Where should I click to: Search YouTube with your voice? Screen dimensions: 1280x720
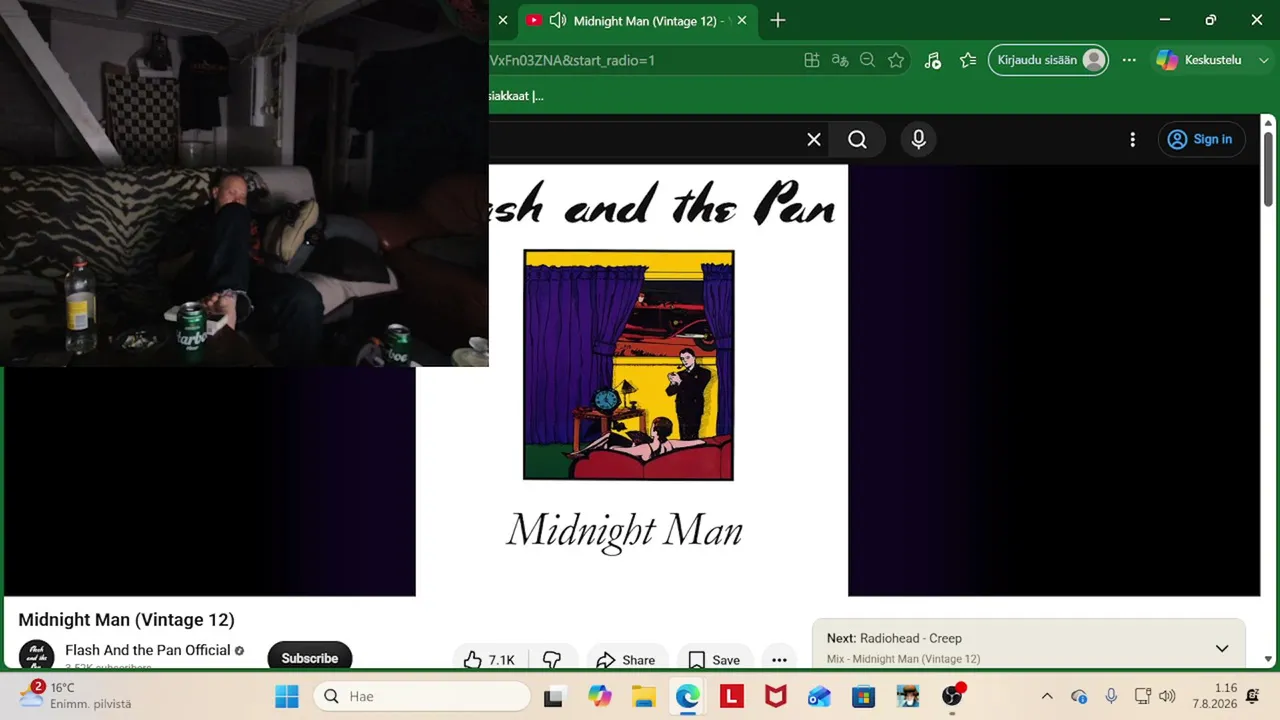pos(919,140)
